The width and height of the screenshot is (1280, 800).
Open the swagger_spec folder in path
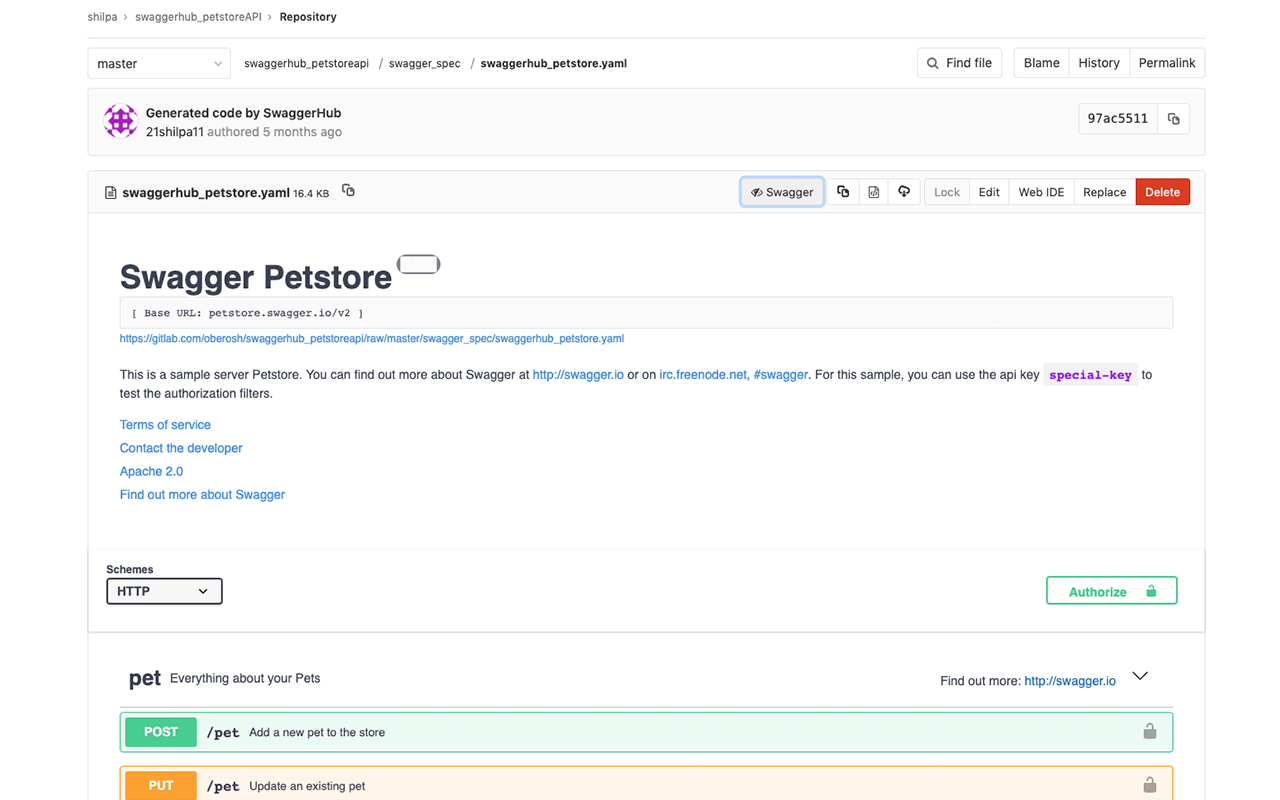tap(425, 63)
